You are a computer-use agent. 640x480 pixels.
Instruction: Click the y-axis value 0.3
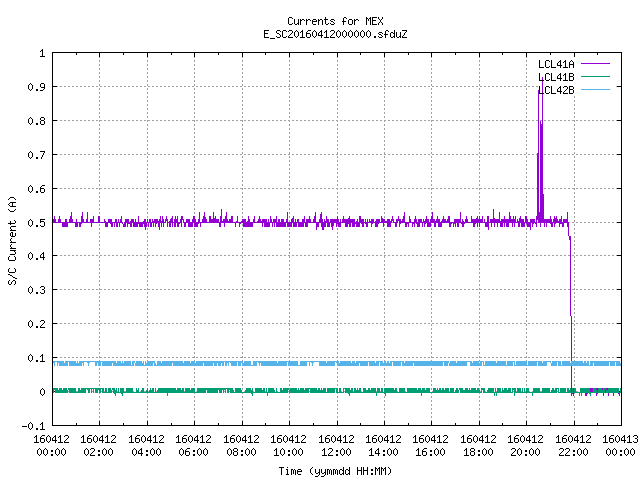point(36,290)
